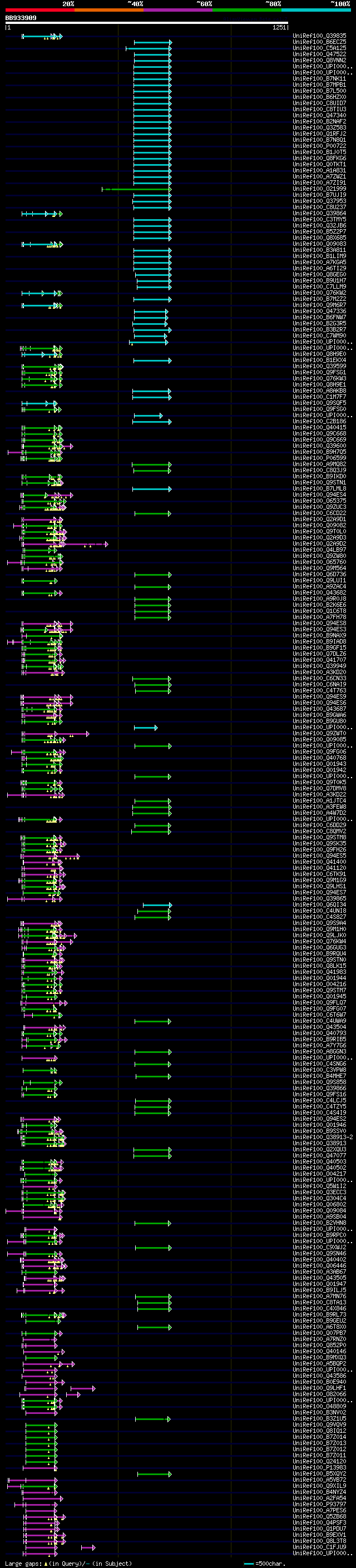Click the UniRef100_C8UID7 label
The height and width of the screenshot is (1568, 356).
pos(319,103)
